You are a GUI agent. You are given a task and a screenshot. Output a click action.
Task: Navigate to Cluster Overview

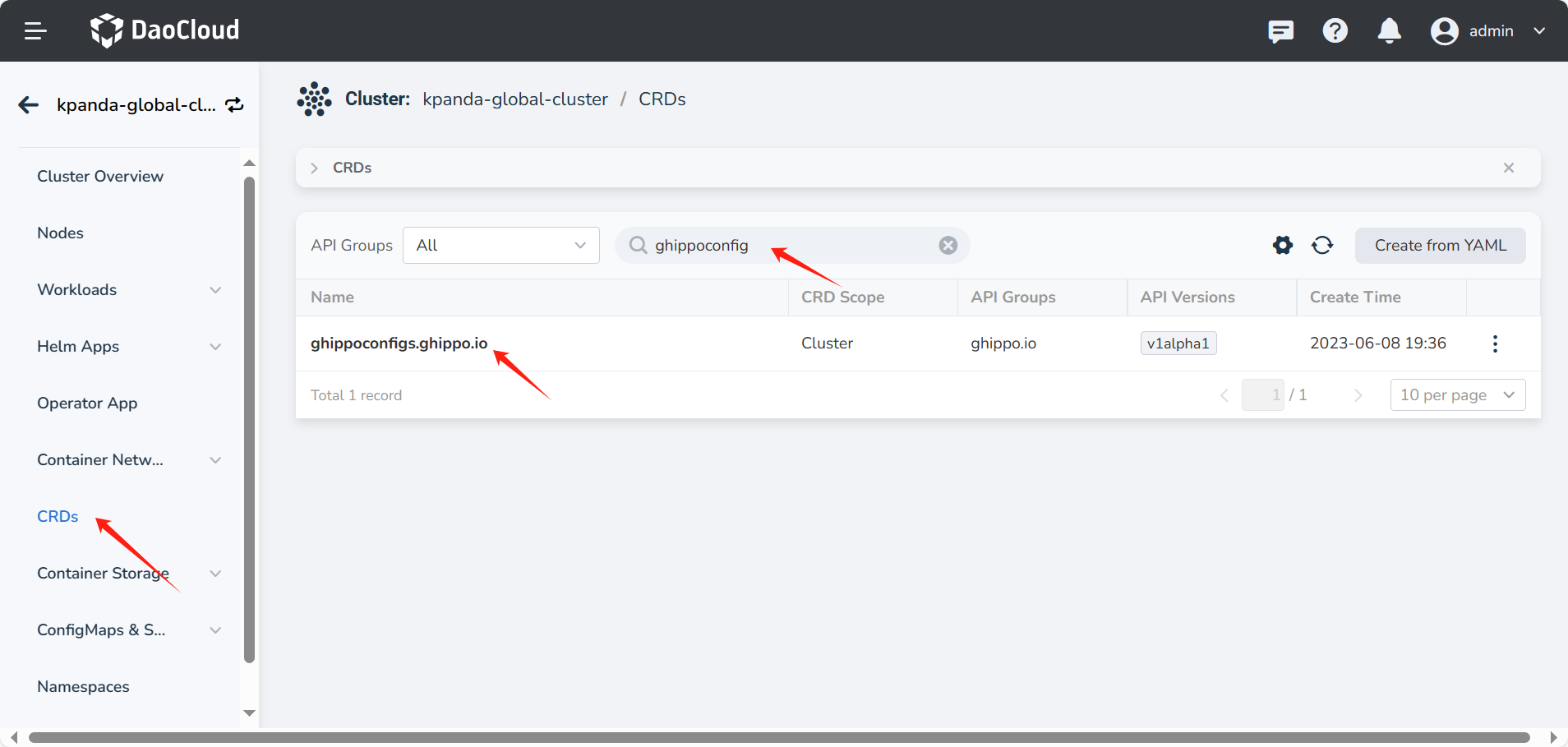point(100,177)
